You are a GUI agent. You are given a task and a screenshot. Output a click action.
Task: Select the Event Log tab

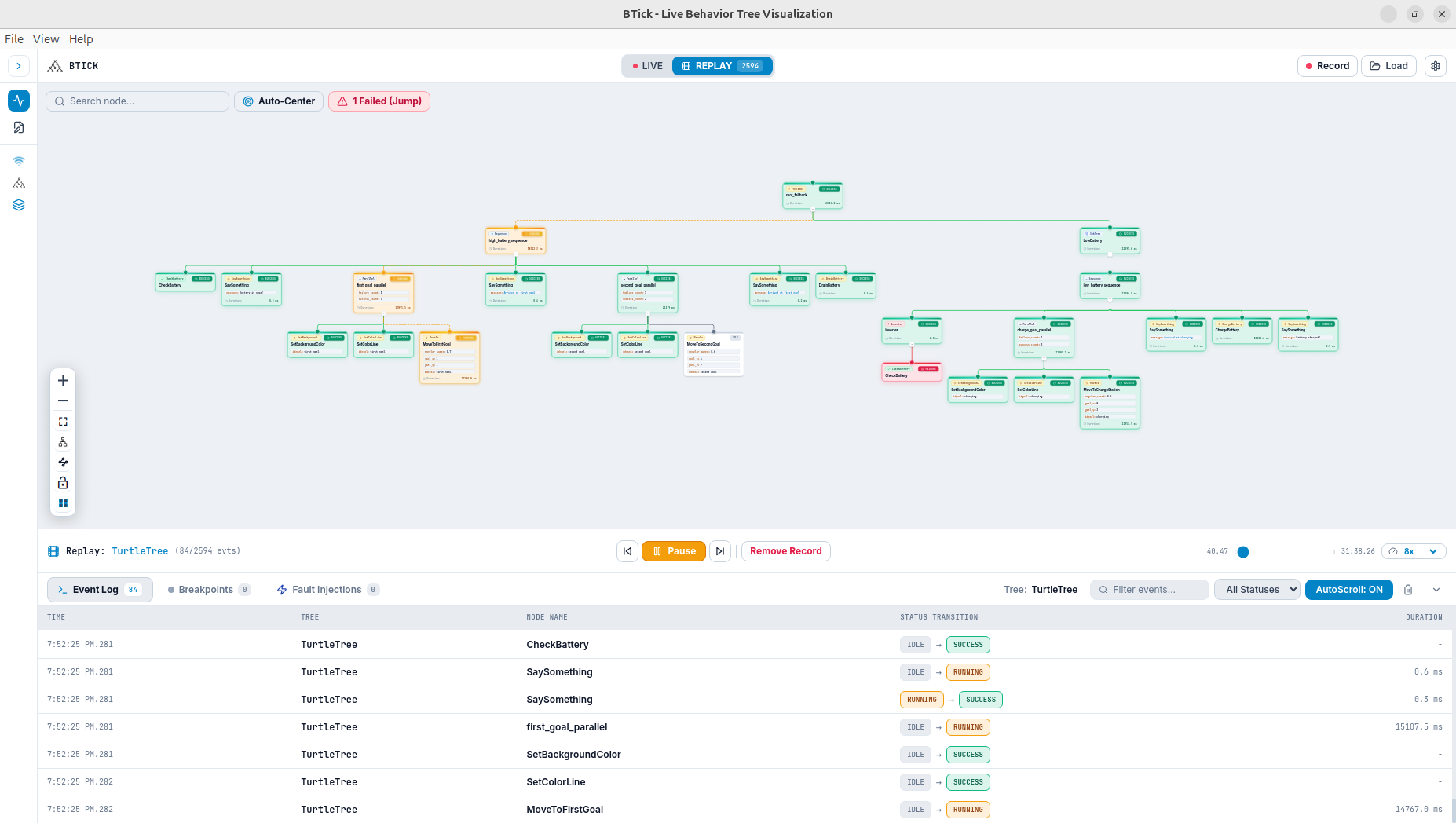[x=99, y=590]
